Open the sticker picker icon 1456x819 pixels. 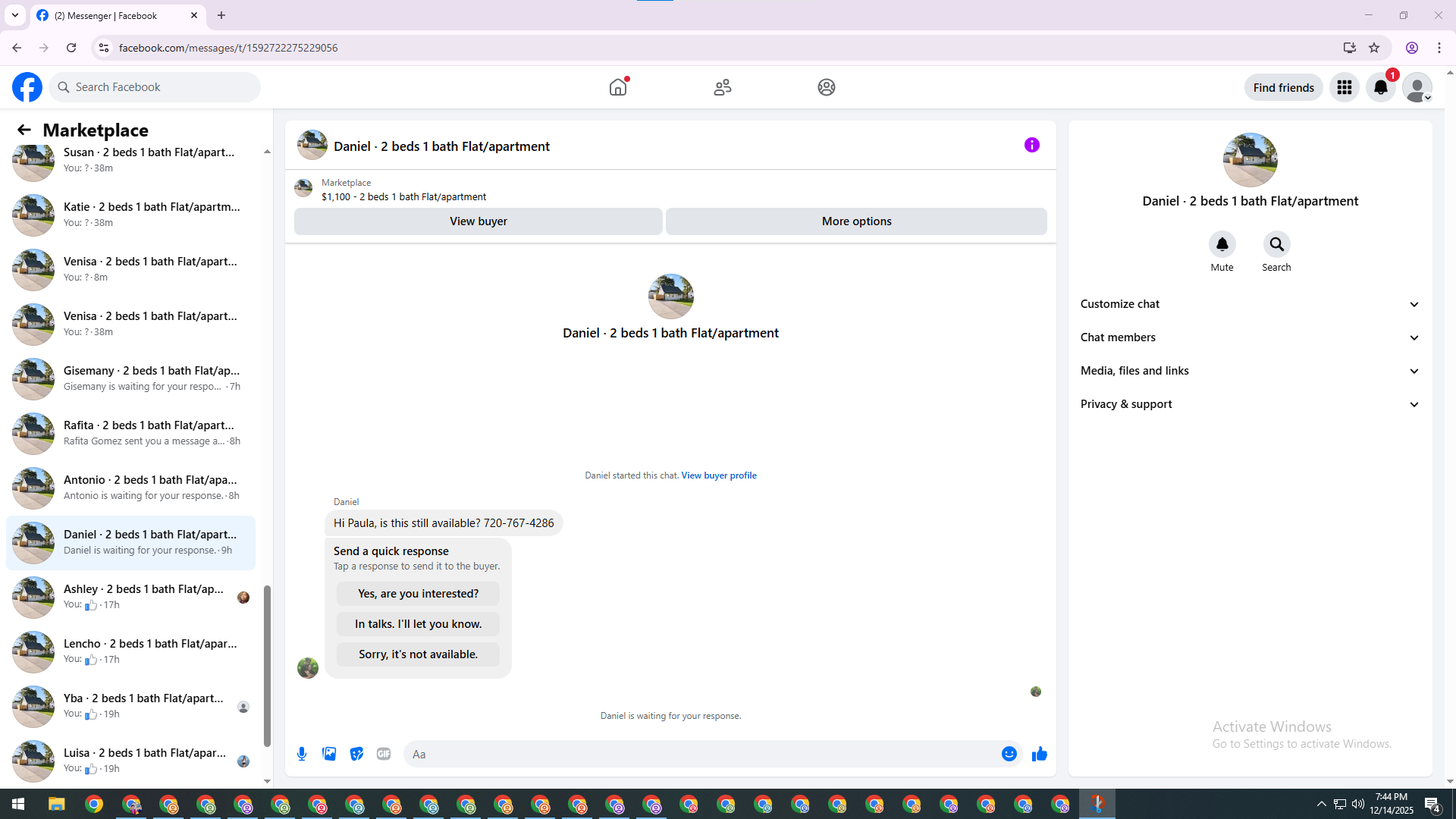click(x=356, y=754)
